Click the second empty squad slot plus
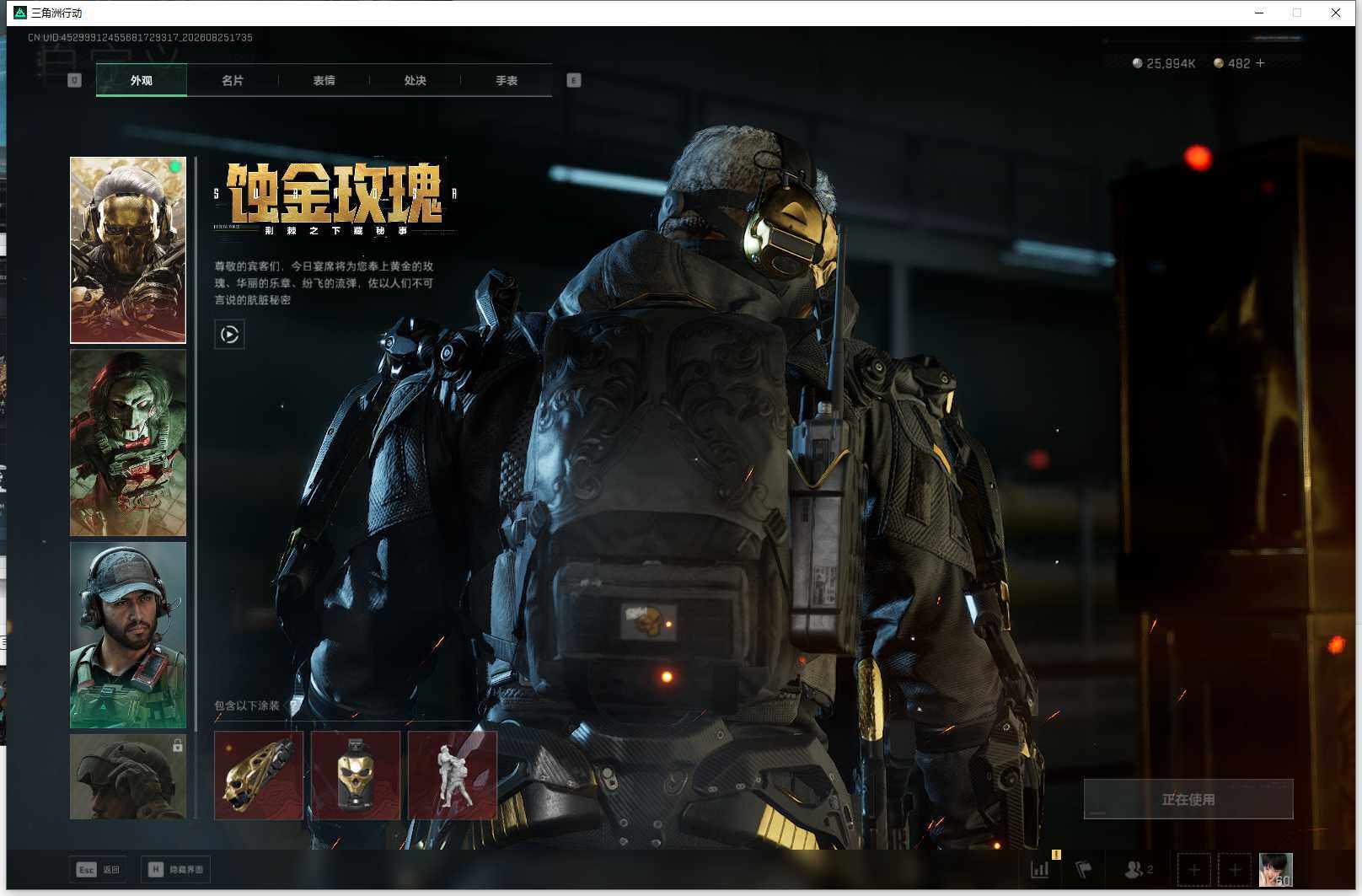Image resolution: width=1362 pixels, height=896 pixels. click(1235, 869)
